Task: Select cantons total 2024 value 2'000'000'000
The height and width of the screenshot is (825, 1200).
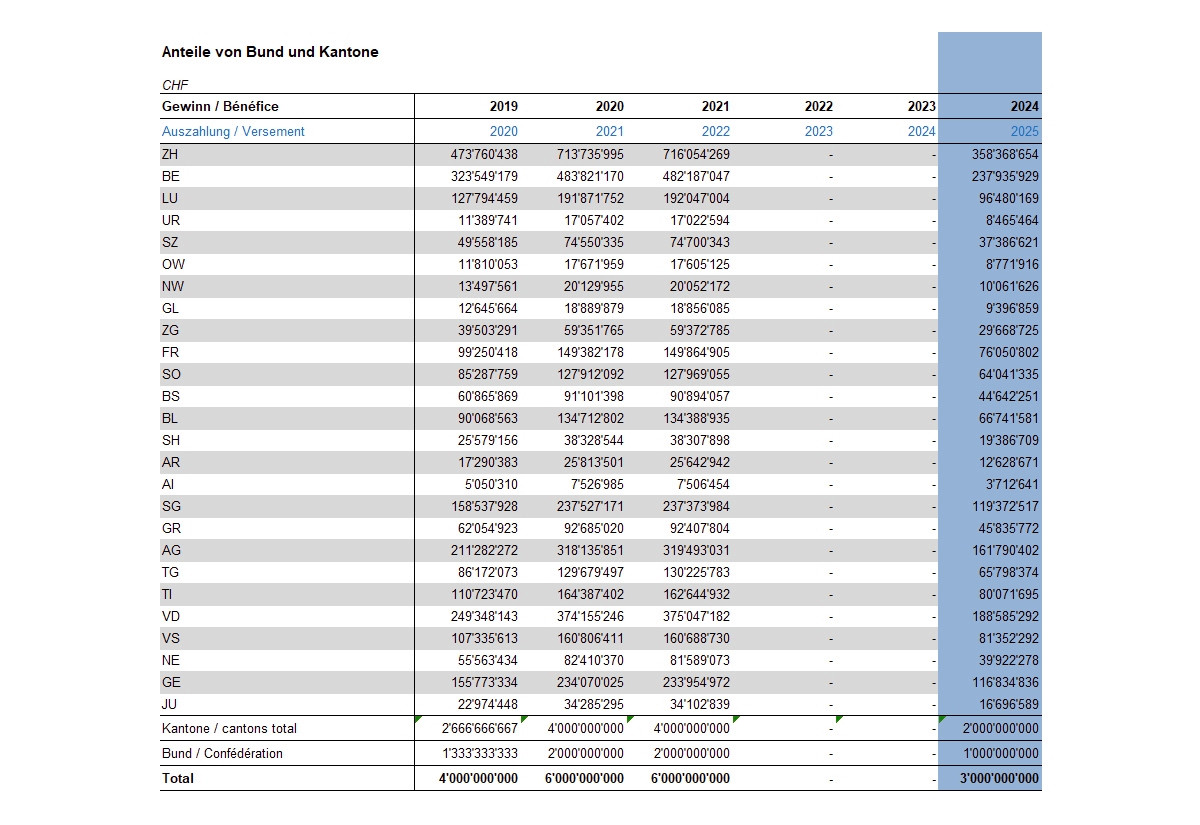Action: click(x=1000, y=729)
